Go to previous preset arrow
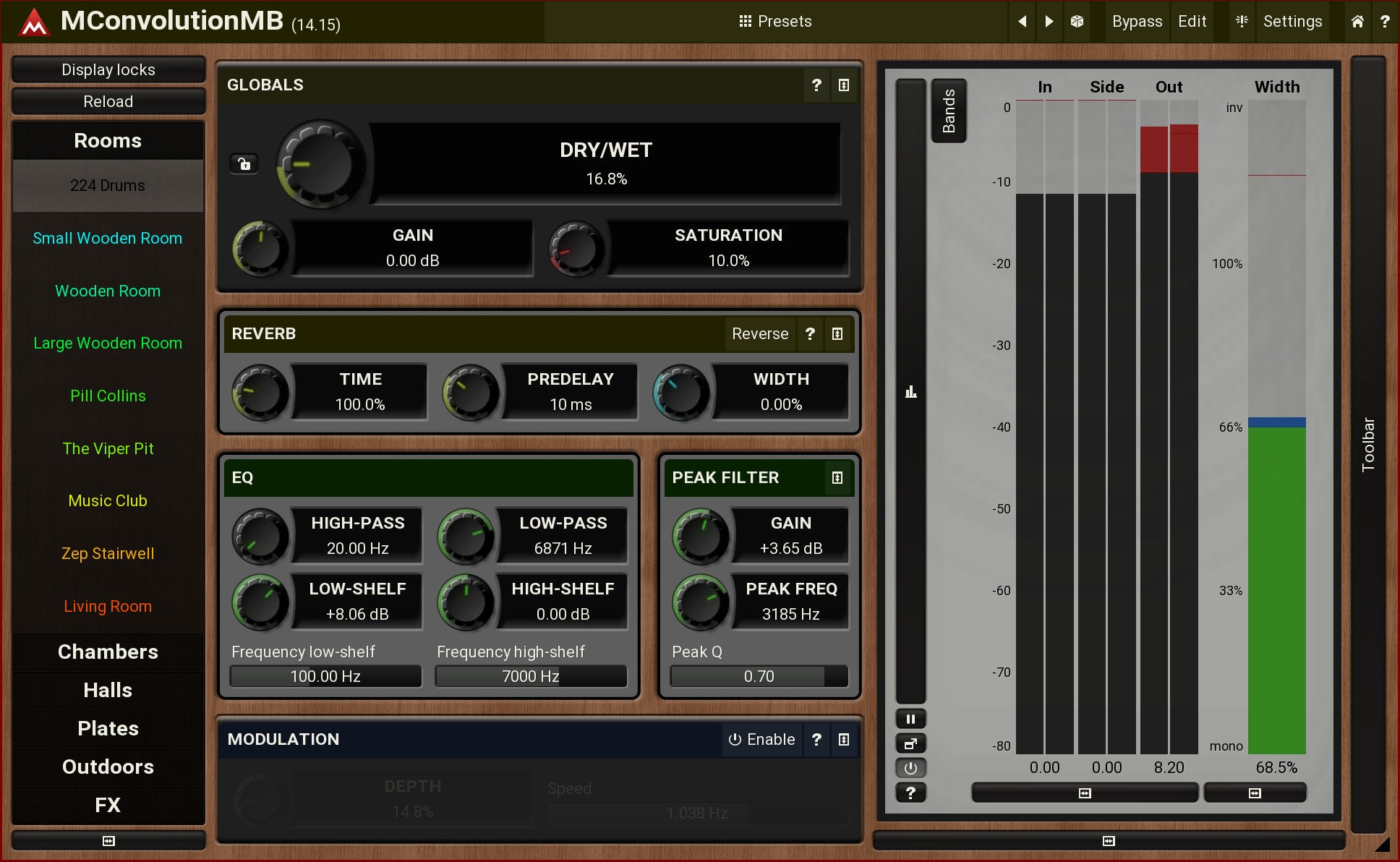This screenshot has width=1400, height=862. coord(1023,21)
